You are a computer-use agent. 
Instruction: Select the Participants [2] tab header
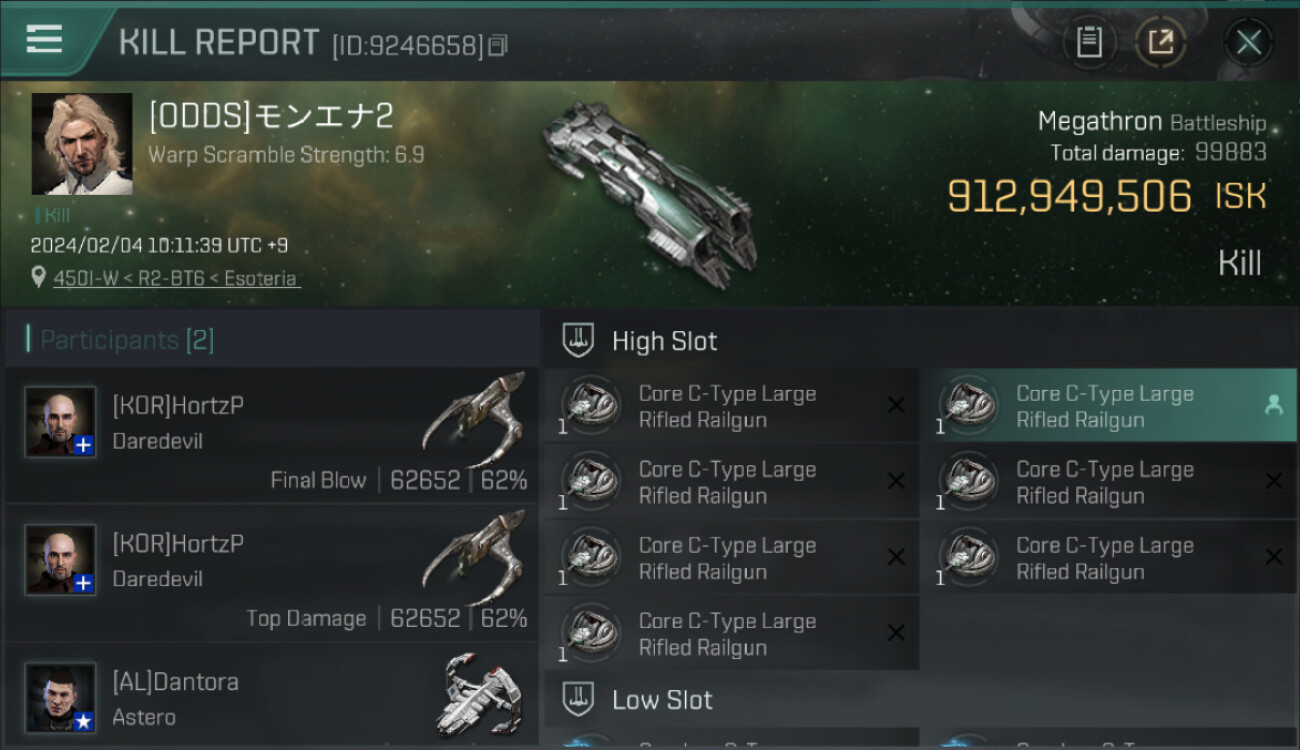tap(127, 340)
